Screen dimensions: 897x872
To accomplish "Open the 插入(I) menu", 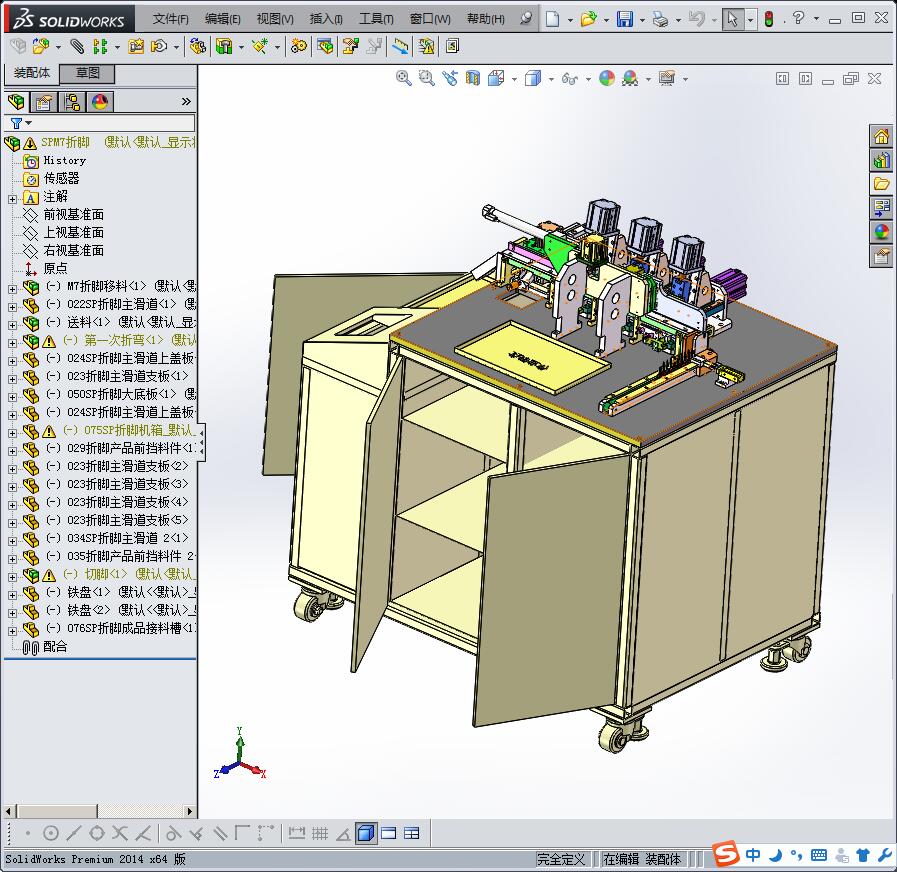I will point(326,19).
